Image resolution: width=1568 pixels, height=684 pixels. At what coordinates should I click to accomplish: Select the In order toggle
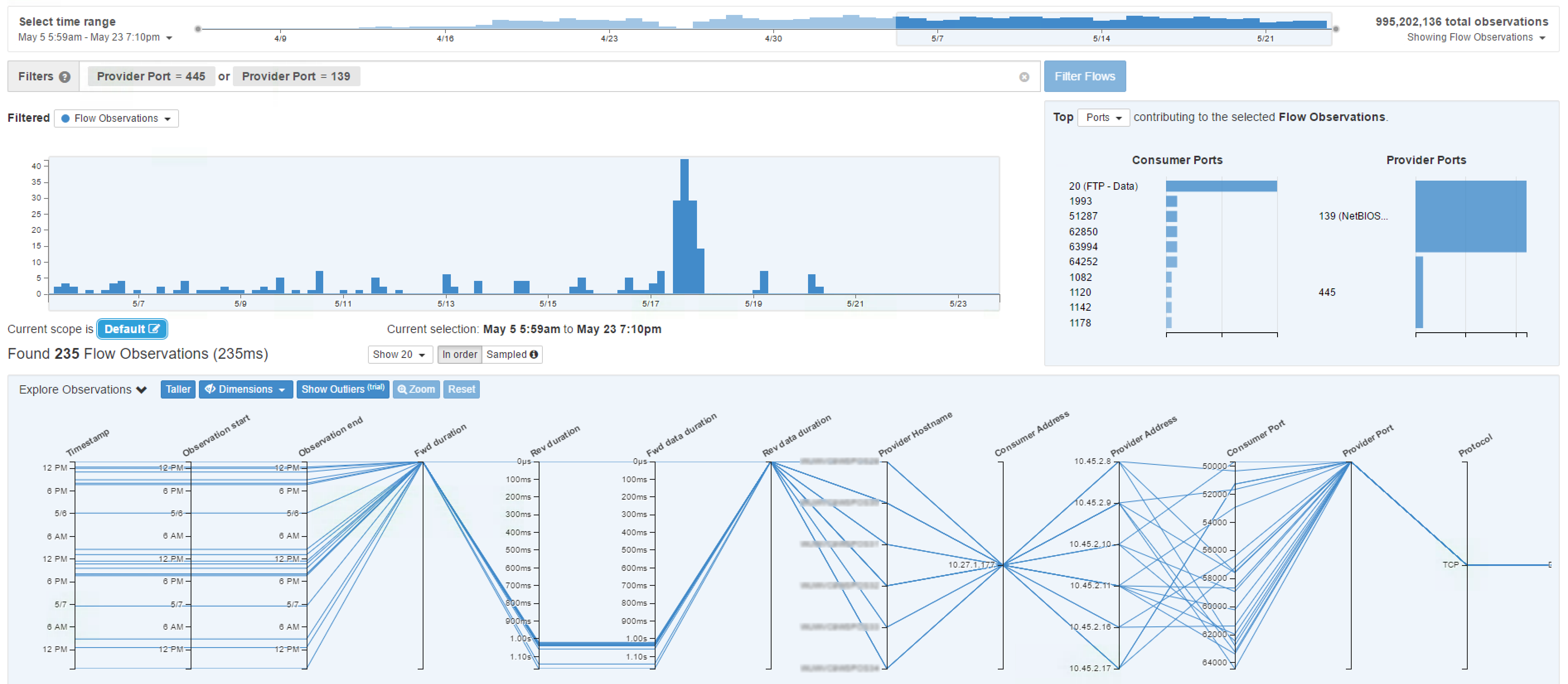coord(460,354)
